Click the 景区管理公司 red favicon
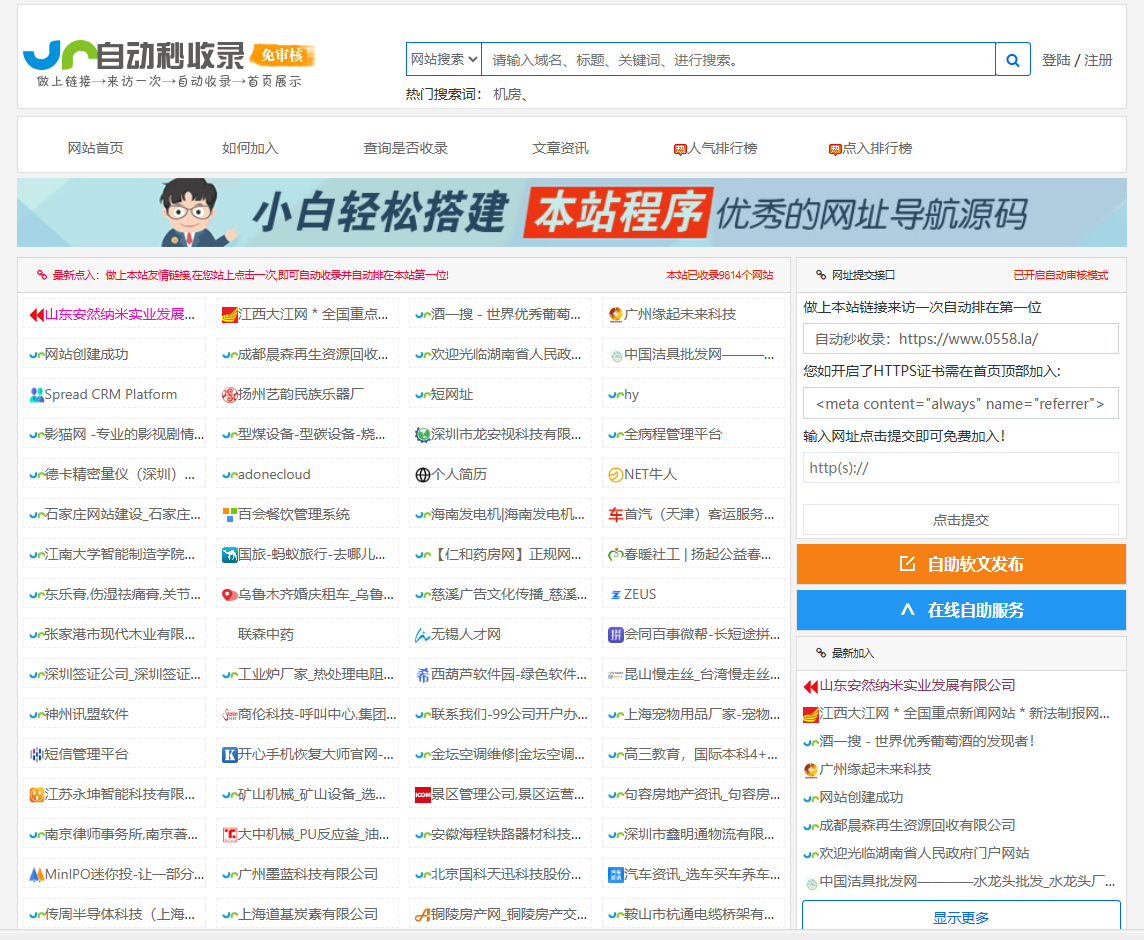Screen dimensions: 1144x940 tap(422, 795)
